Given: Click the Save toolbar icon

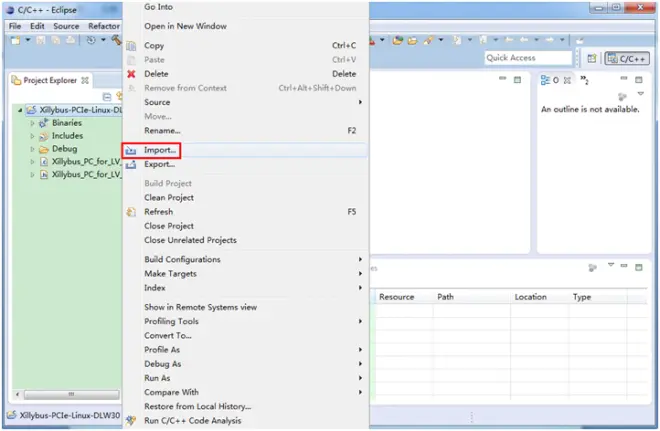Looking at the screenshot, I should coord(41,40).
